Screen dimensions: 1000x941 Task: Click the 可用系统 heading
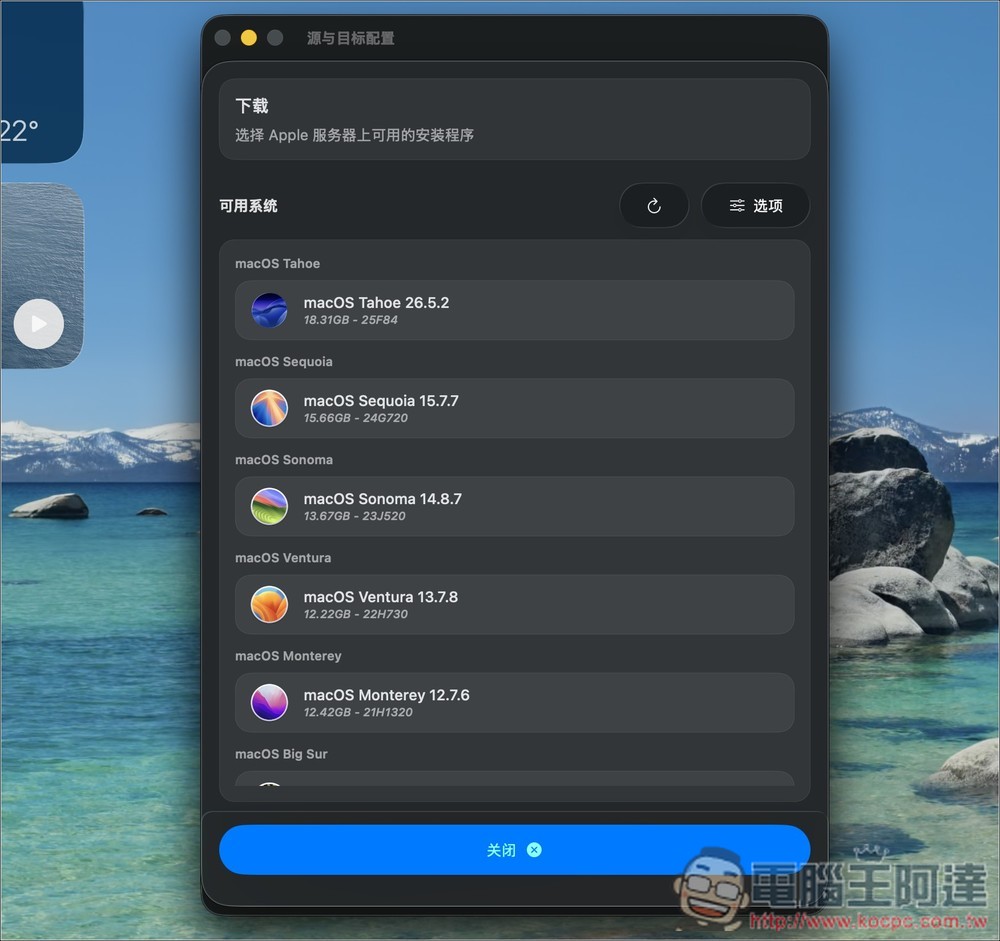click(x=248, y=206)
